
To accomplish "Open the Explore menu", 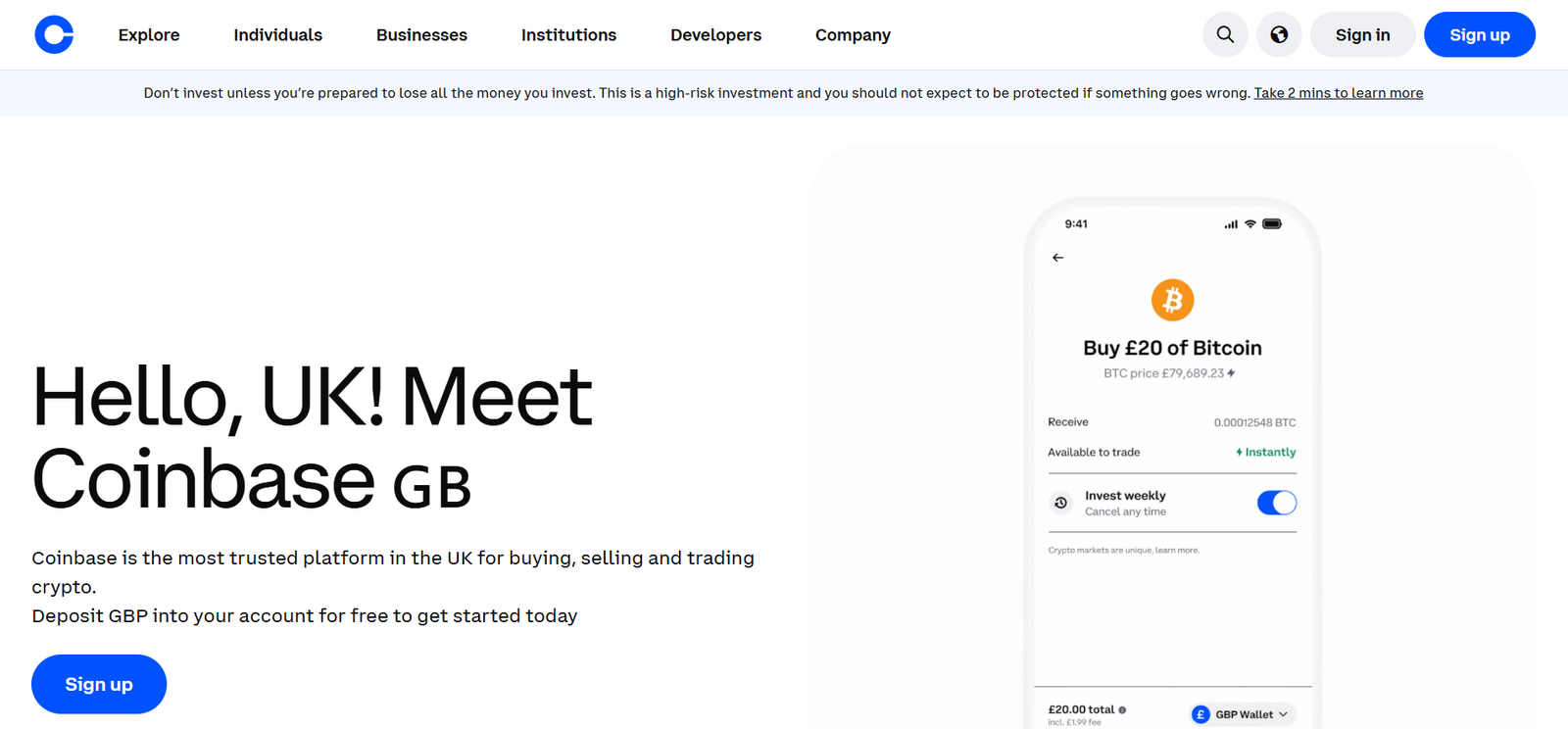I will (149, 34).
